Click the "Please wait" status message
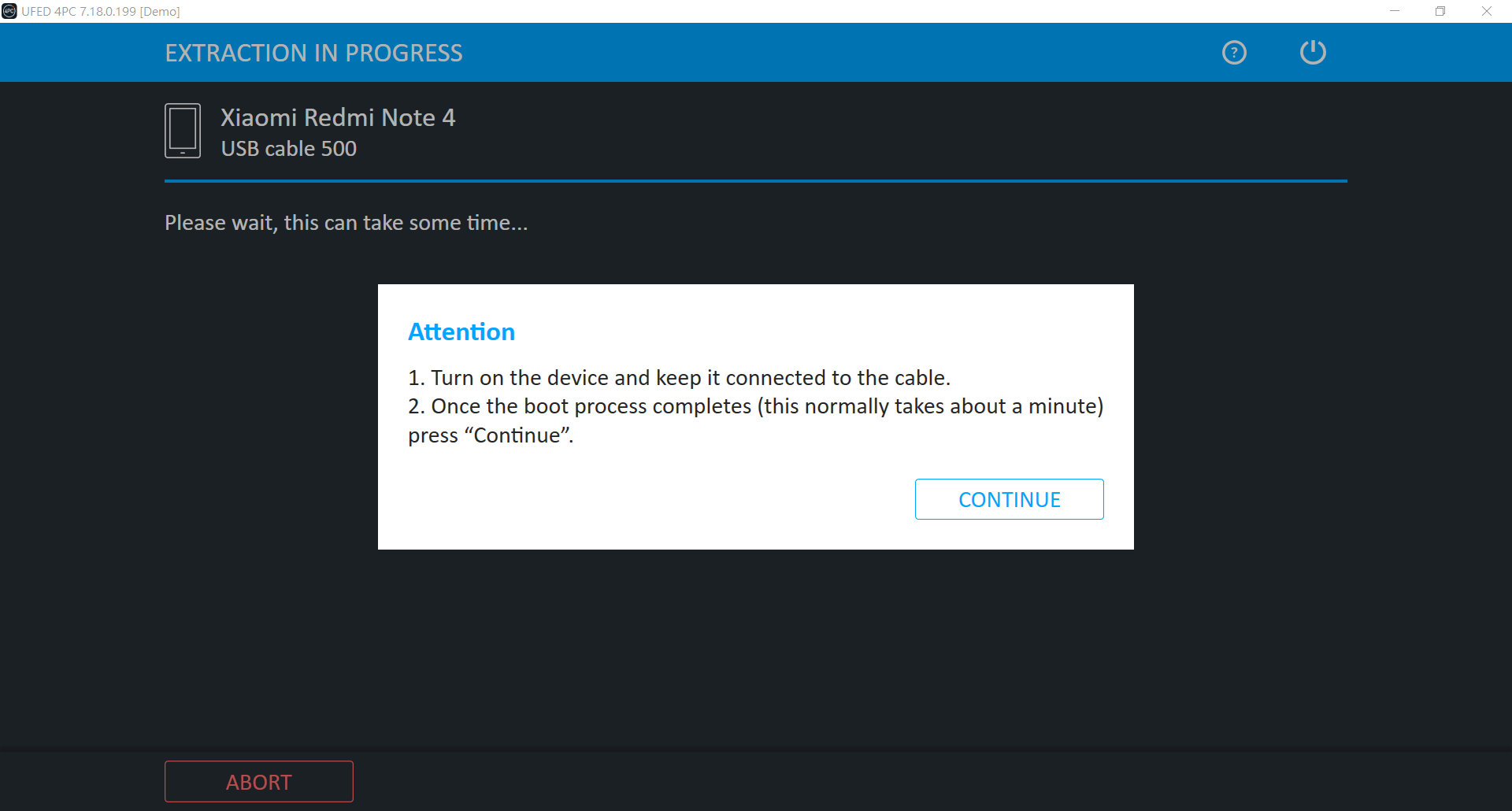 [x=346, y=223]
